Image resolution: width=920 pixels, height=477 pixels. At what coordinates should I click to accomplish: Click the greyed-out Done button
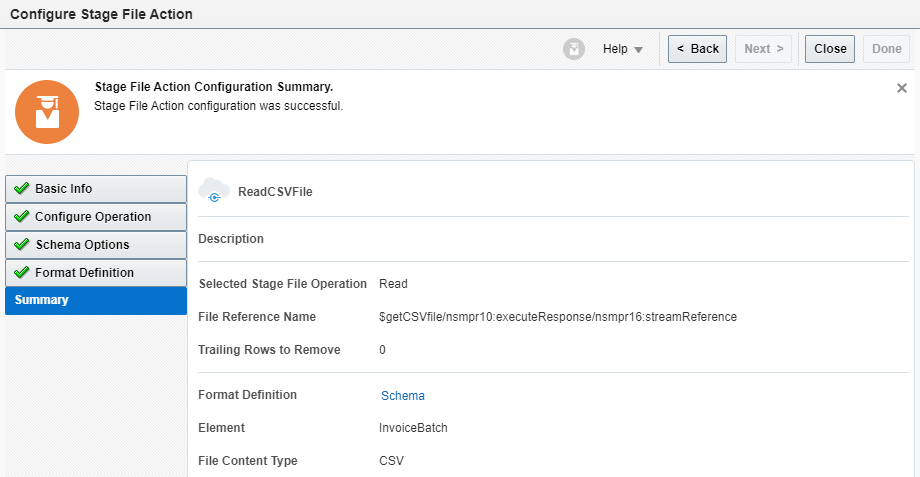click(x=887, y=49)
